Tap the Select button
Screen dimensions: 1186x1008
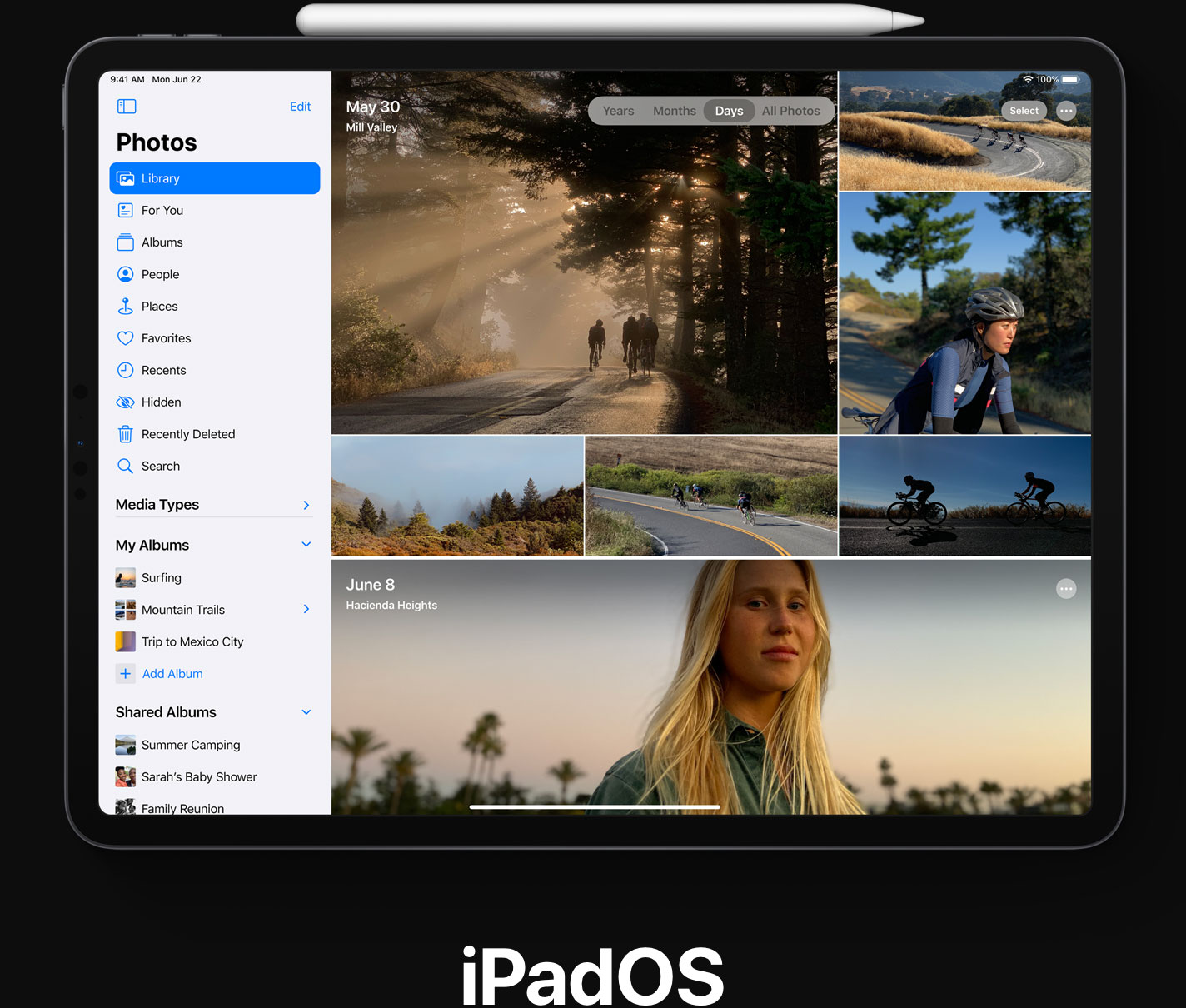pos(1024,111)
